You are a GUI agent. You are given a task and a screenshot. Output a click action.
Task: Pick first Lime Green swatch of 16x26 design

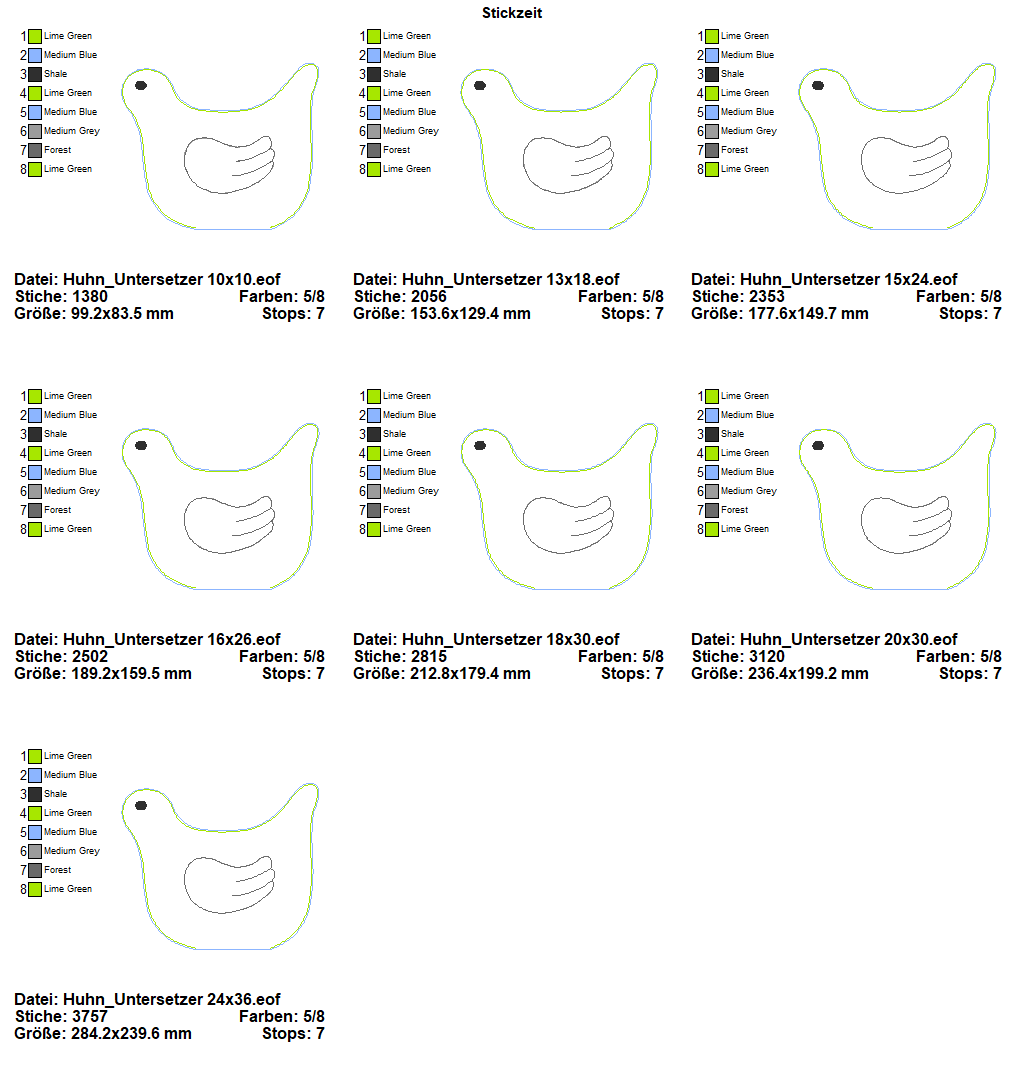(x=35, y=396)
